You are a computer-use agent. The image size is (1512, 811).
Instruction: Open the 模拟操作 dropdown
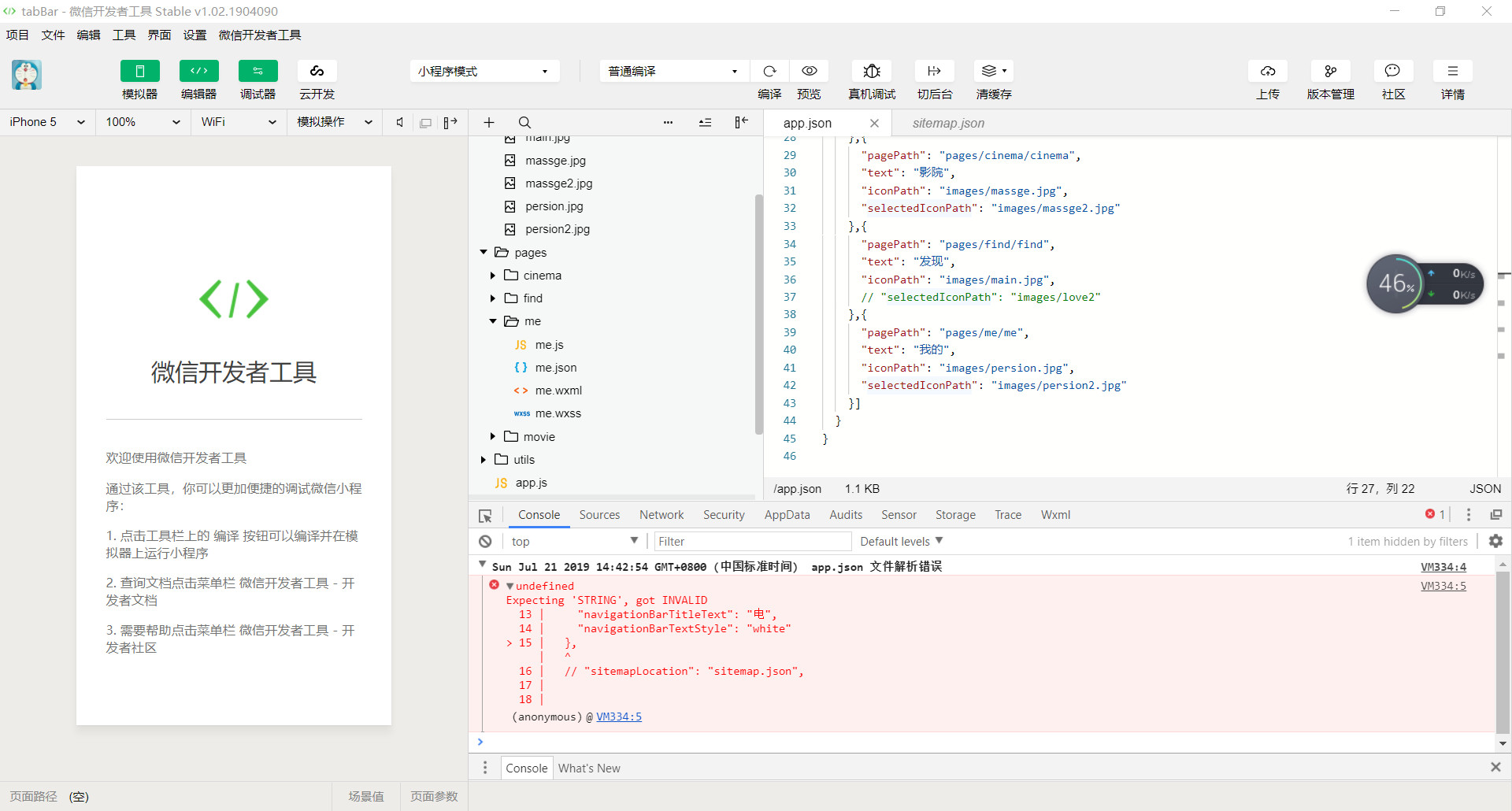335,122
